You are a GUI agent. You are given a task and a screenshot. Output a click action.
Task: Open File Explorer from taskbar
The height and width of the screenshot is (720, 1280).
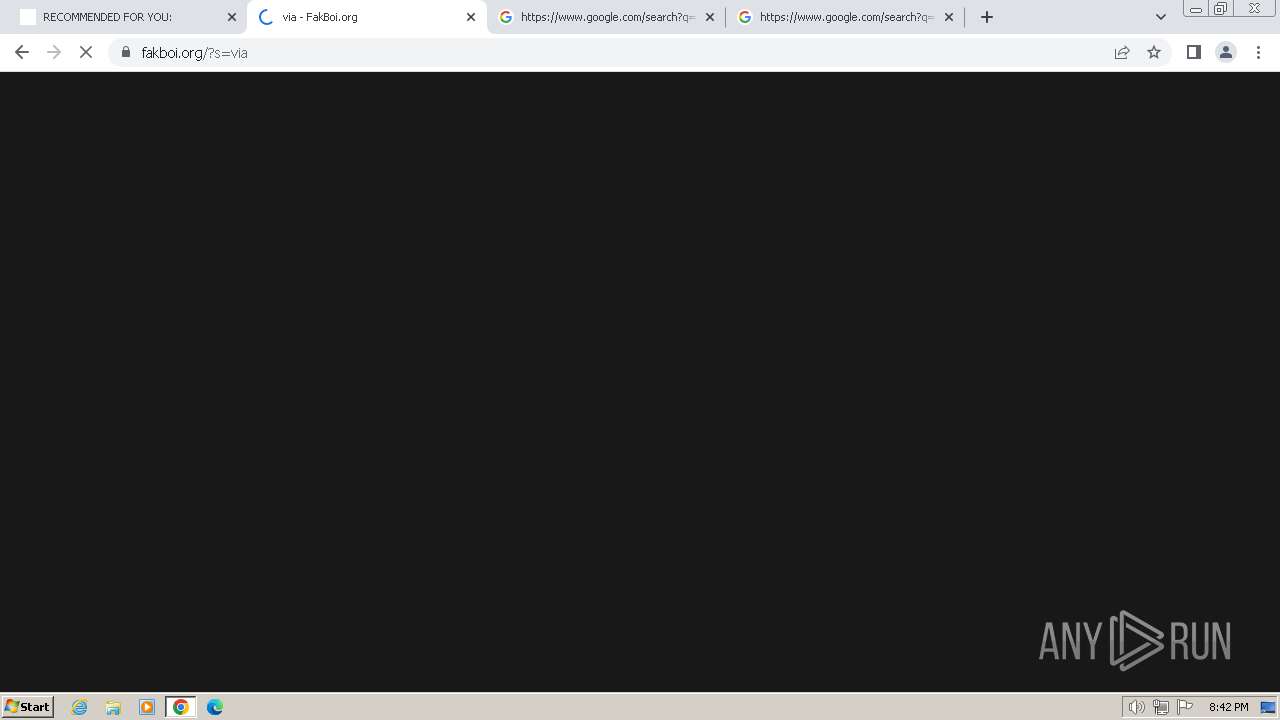click(113, 707)
